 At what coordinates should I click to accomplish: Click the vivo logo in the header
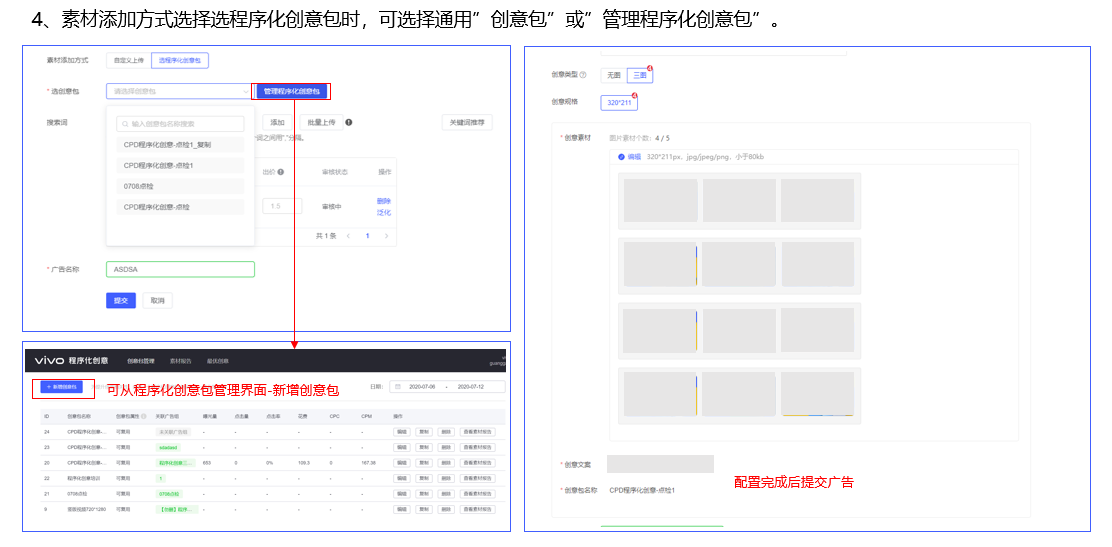(49, 360)
